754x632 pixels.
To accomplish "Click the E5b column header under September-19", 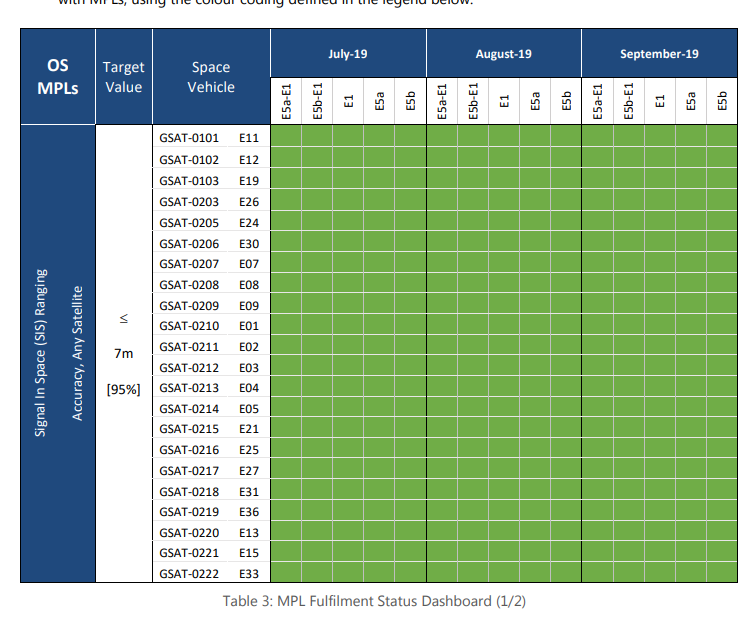I will click(x=722, y=101).
